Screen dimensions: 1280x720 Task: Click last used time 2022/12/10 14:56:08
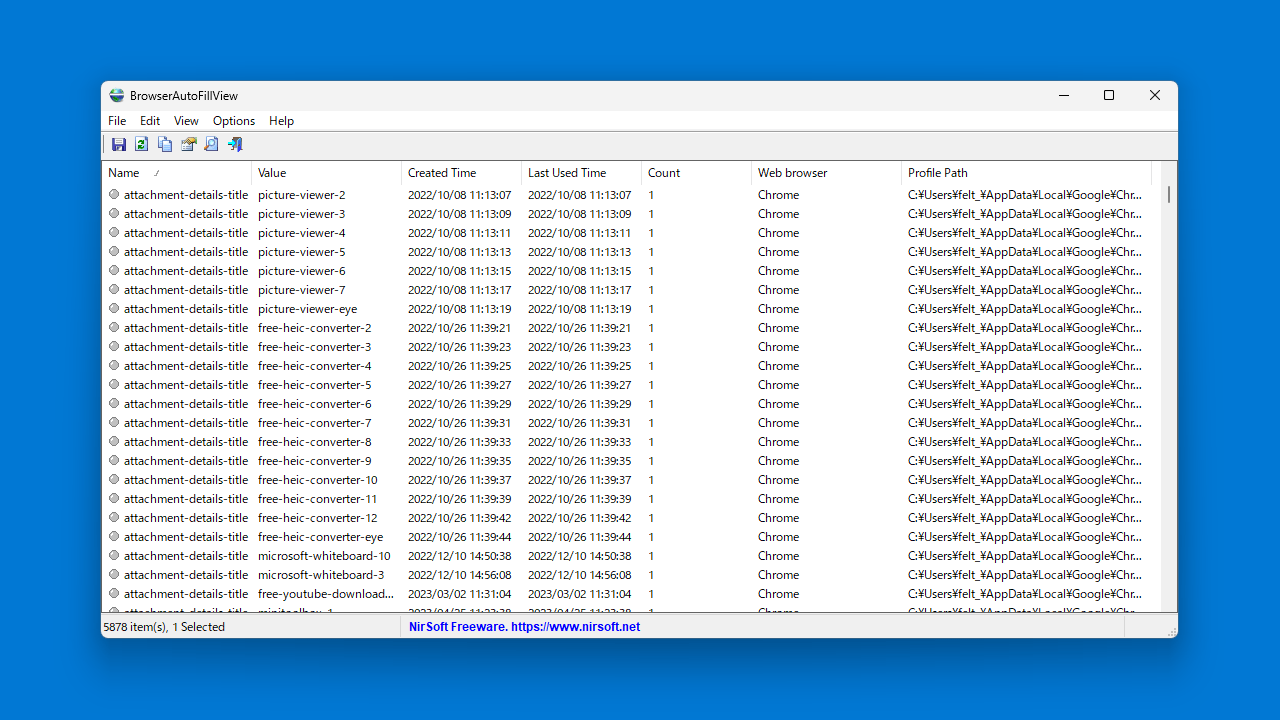[x=579, y=575]
